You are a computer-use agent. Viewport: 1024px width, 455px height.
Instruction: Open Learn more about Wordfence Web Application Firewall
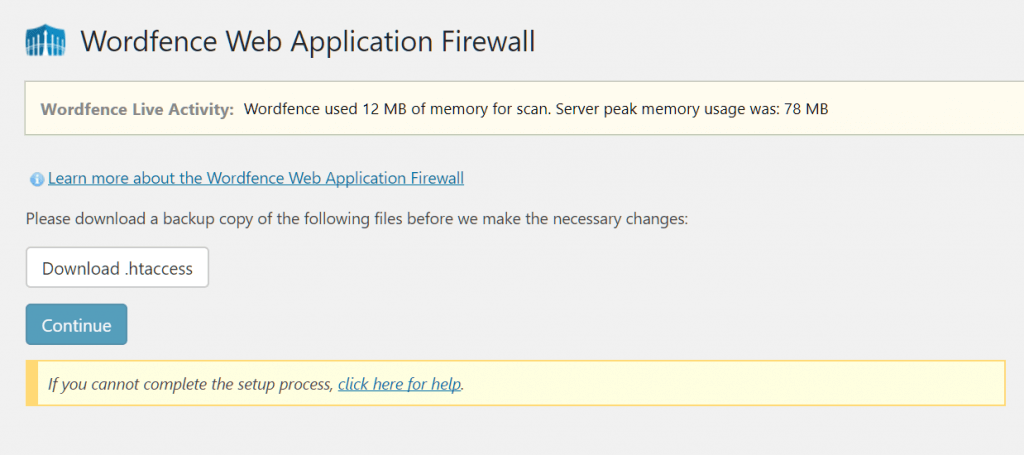[x=255, y=178]
